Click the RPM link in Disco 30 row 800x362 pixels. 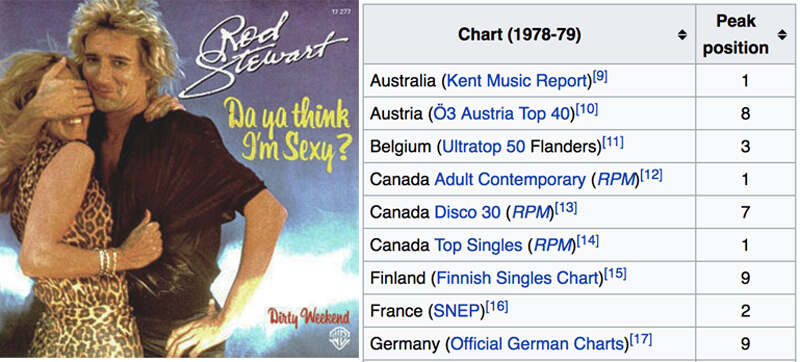pos(532,212)
